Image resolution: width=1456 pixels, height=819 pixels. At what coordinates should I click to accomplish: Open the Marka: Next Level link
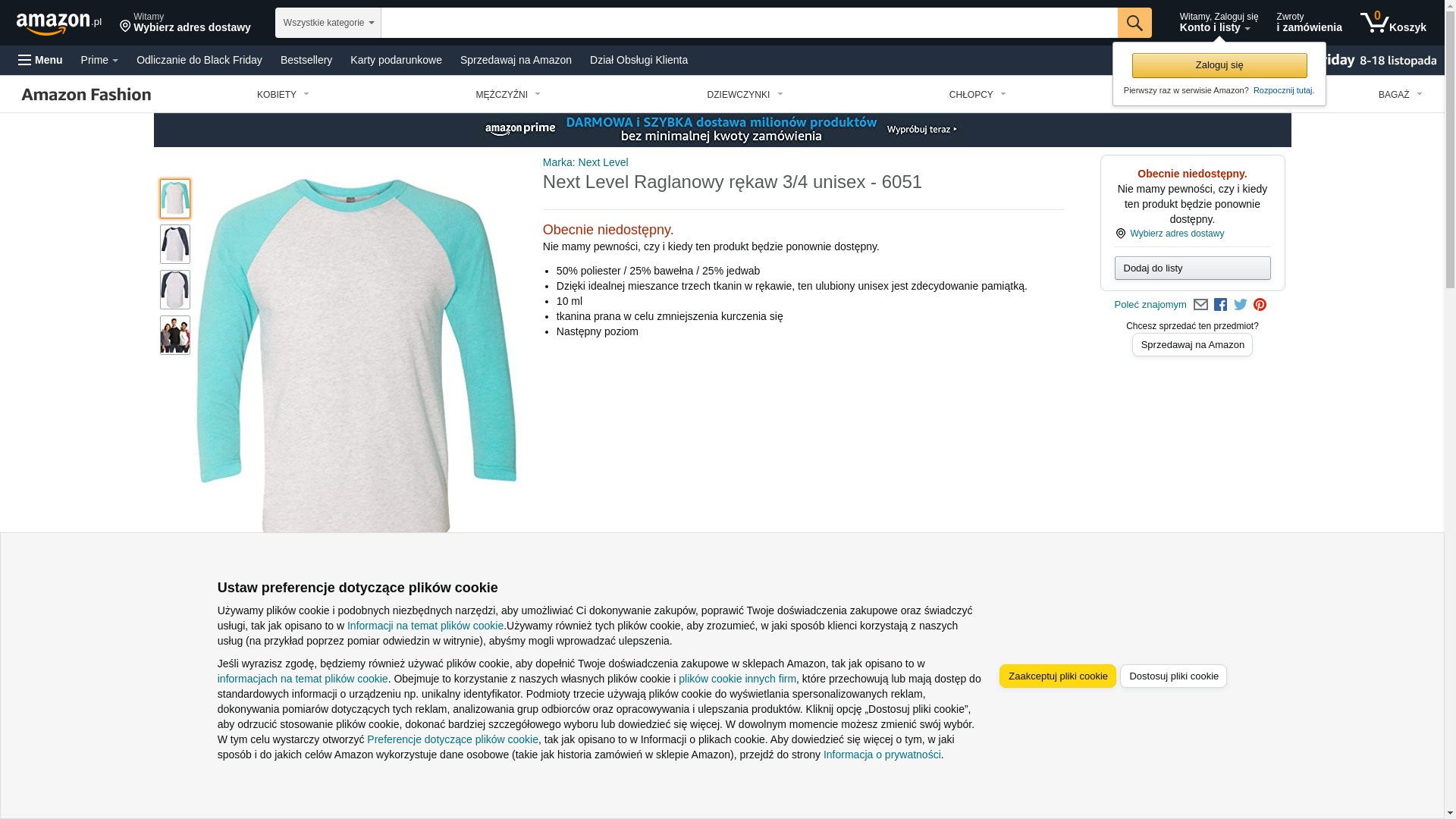pyautogui.click(x=585, y=162)
